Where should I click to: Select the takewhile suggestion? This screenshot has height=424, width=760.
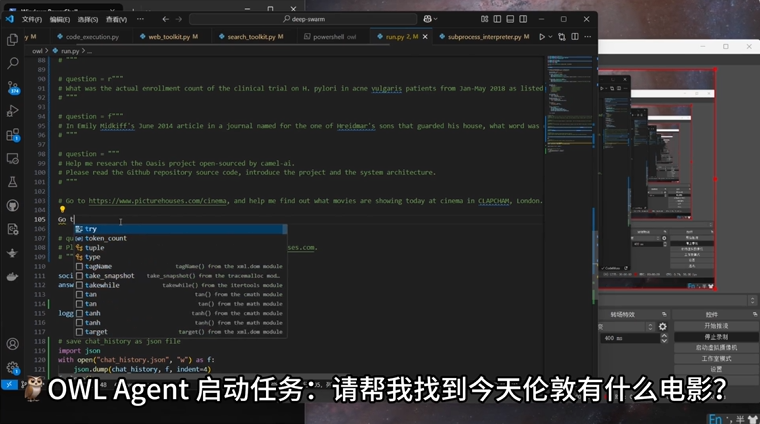point(180,285)
